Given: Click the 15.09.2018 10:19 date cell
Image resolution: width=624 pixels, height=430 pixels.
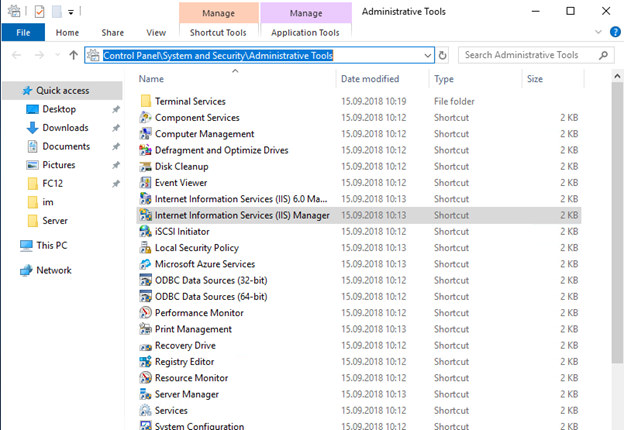Looking at the screenshot, I should pyautogui.click(x=373, y=101).
